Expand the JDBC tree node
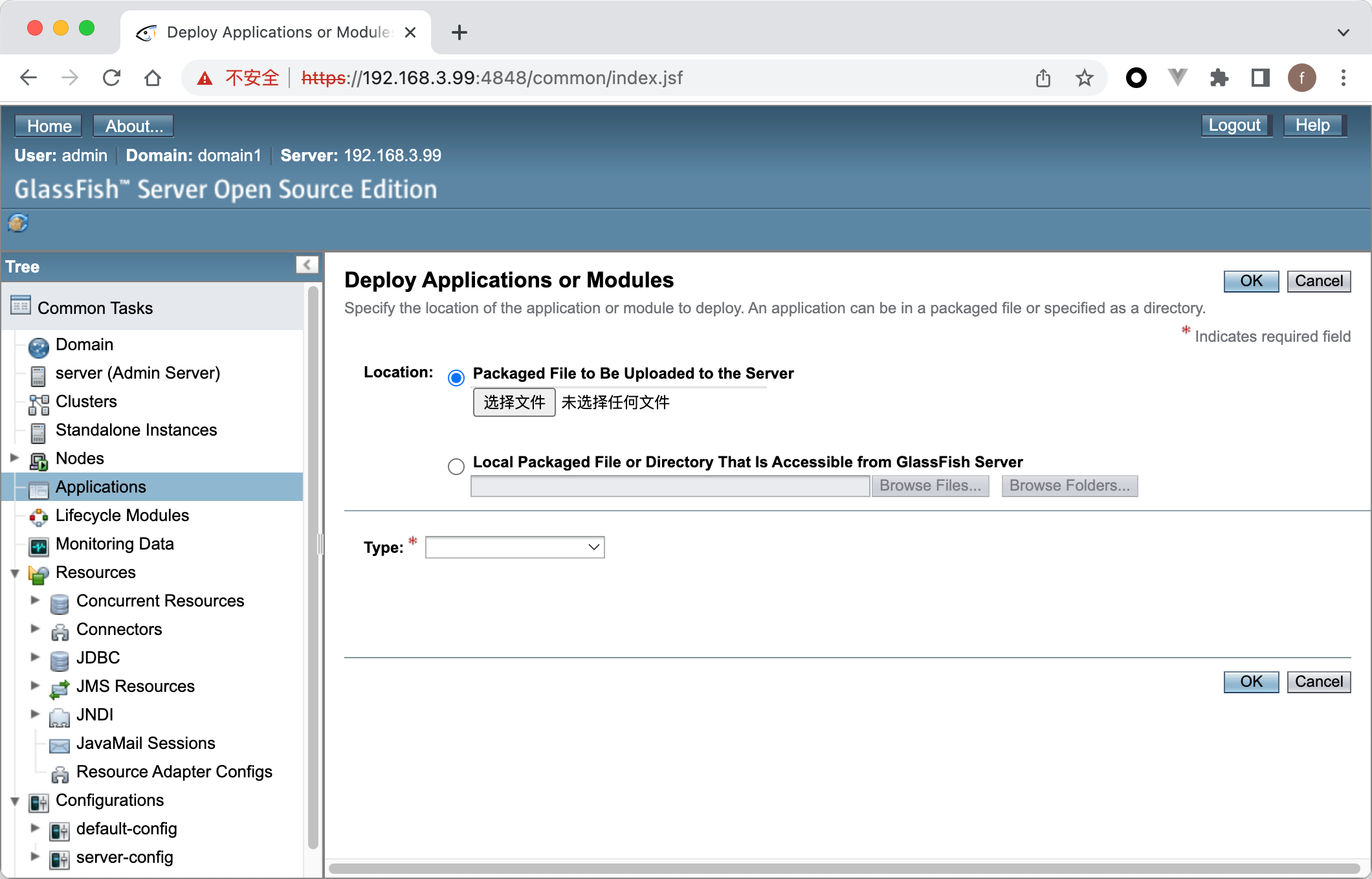The width and height of the screenshot is (1372, 879). click(x=35, y=658)
